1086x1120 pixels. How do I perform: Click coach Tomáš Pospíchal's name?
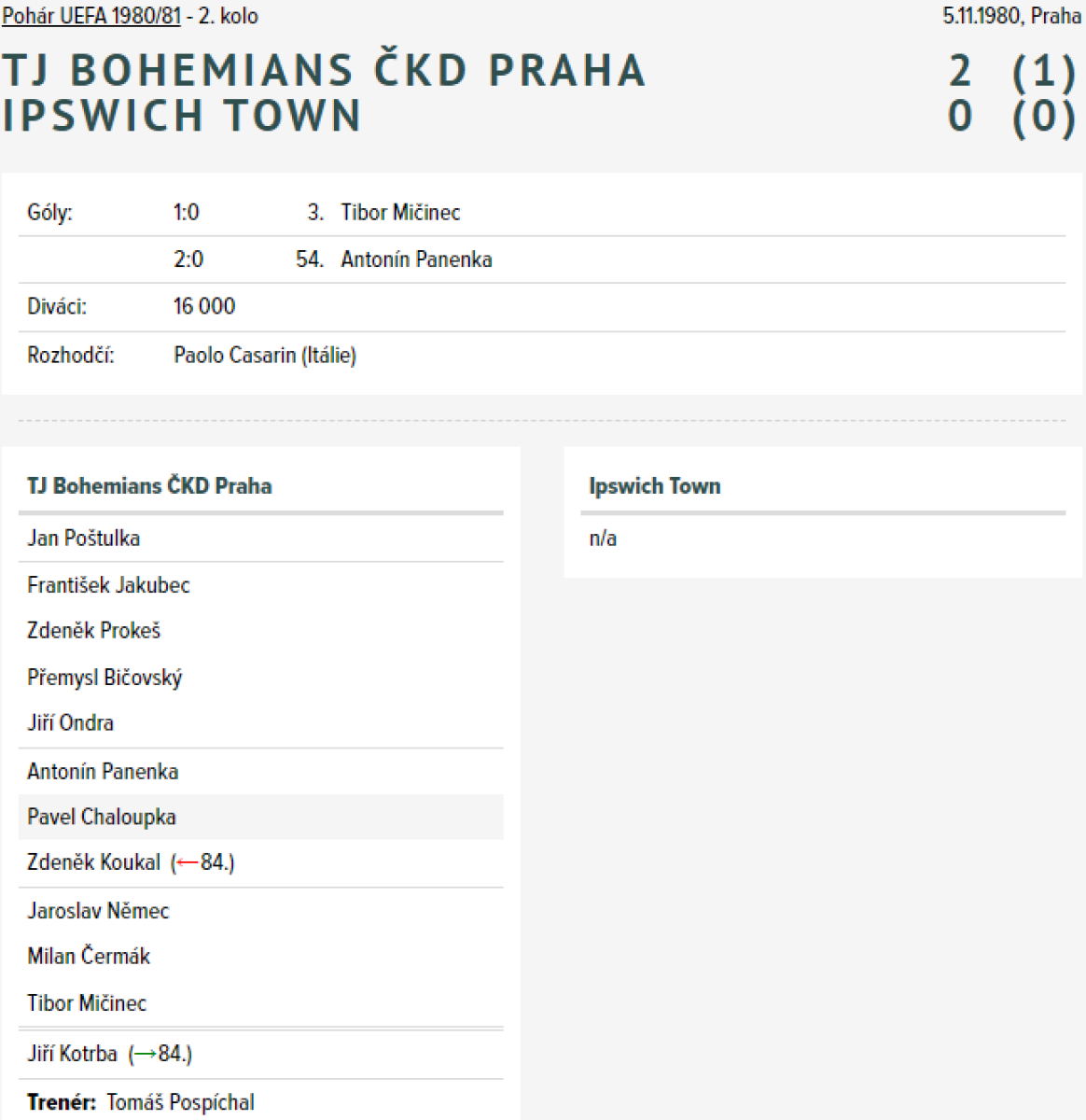(180, 1103)
